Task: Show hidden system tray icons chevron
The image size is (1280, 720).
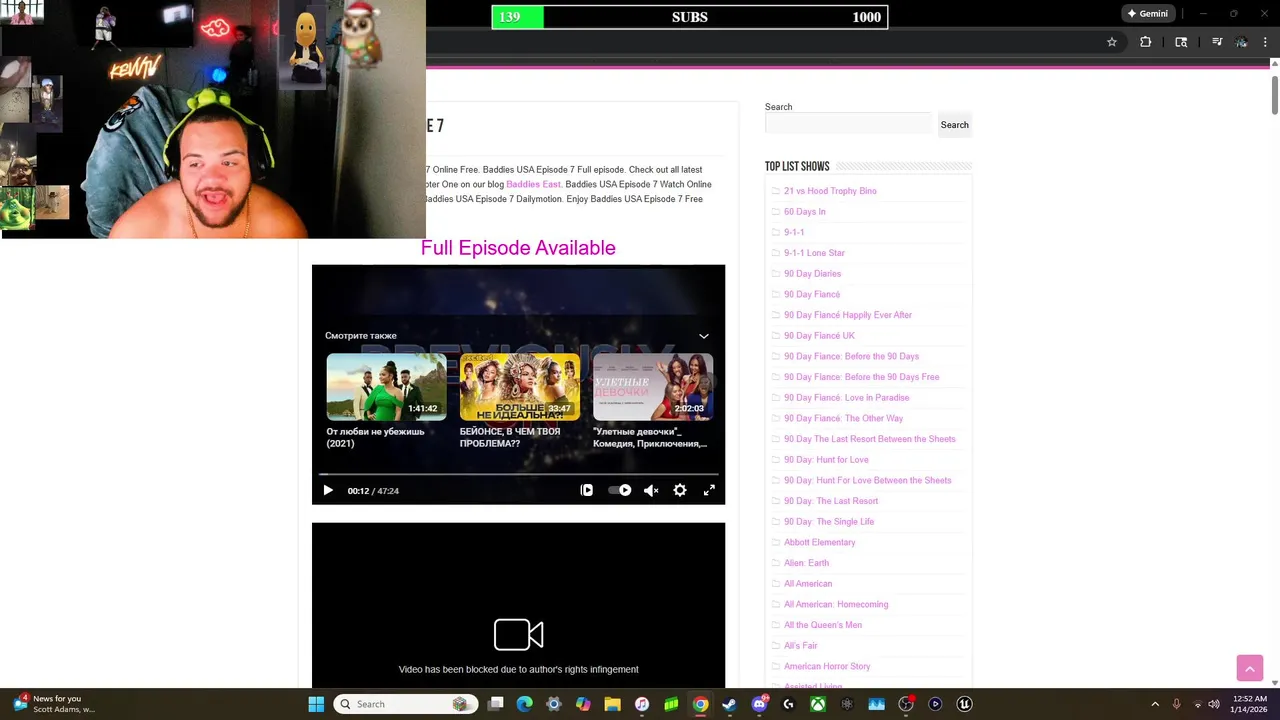Action: pyautogui.click(x=1155, y=704)
